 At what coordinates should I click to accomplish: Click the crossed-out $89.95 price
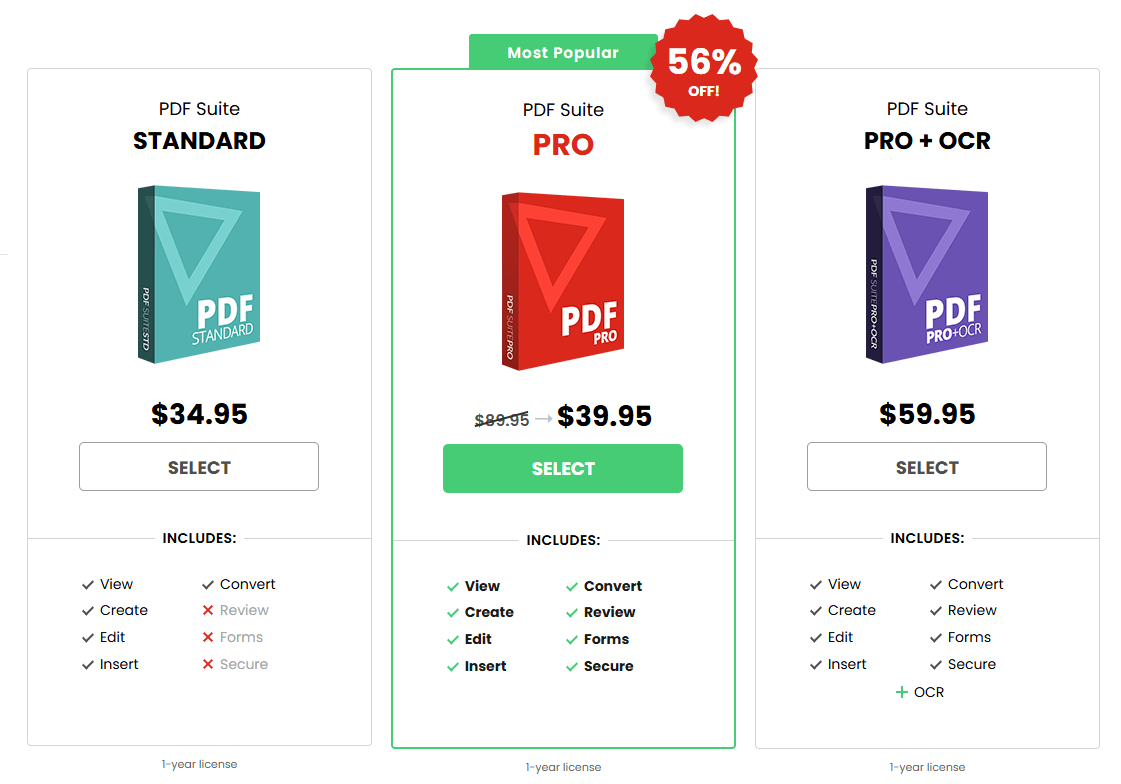tap(502, 420)
